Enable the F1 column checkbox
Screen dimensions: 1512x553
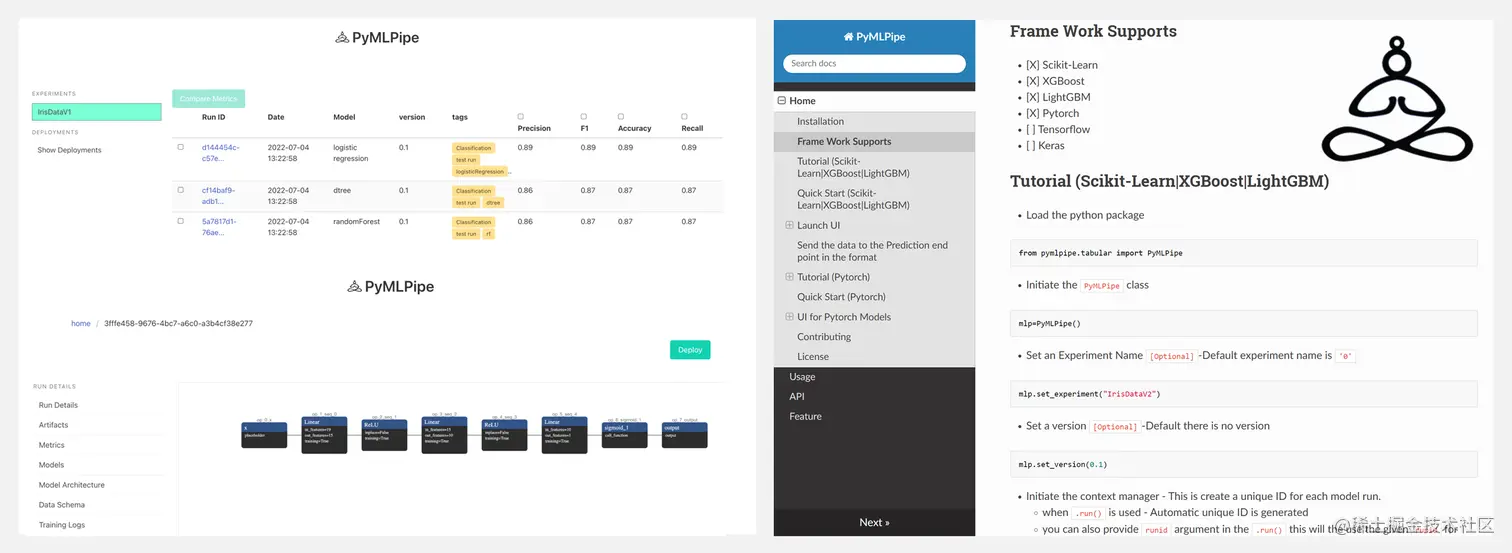(x=584, y=117)
